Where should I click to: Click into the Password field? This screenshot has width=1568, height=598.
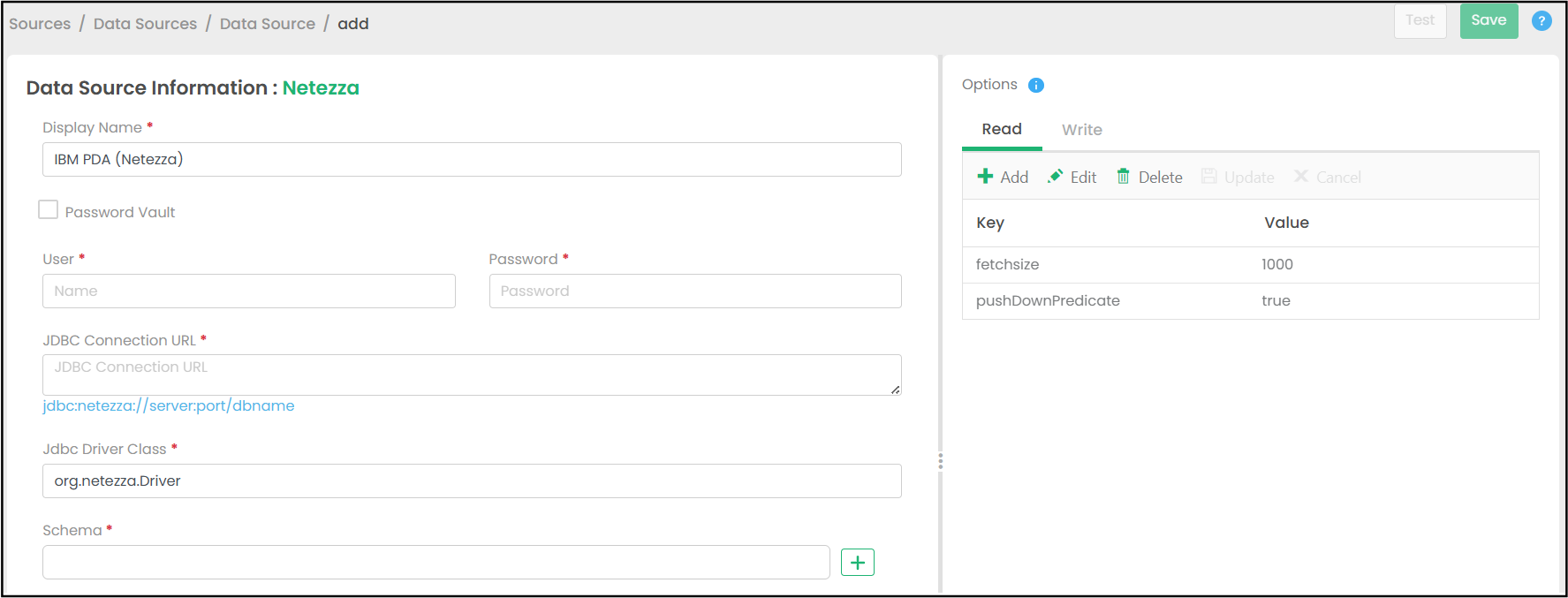[x=694, y=291]
